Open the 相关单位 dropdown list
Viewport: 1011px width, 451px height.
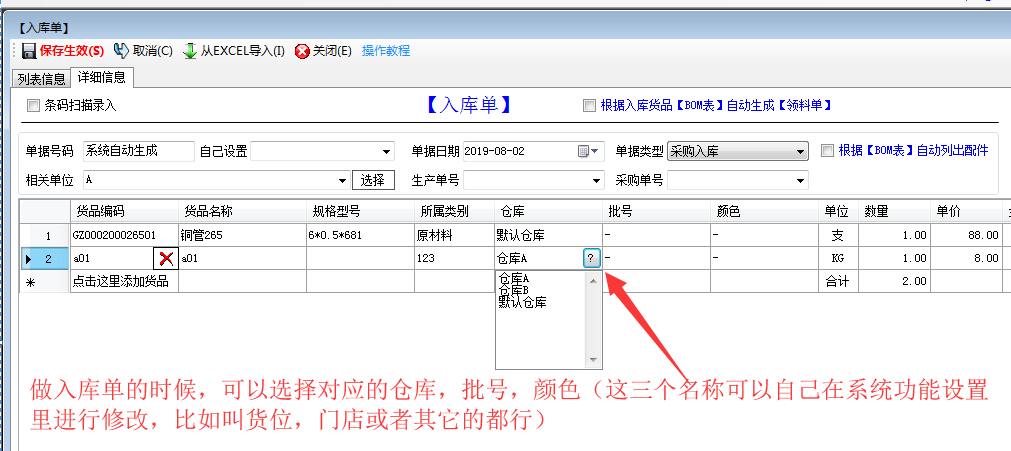[x=343, y=180]
